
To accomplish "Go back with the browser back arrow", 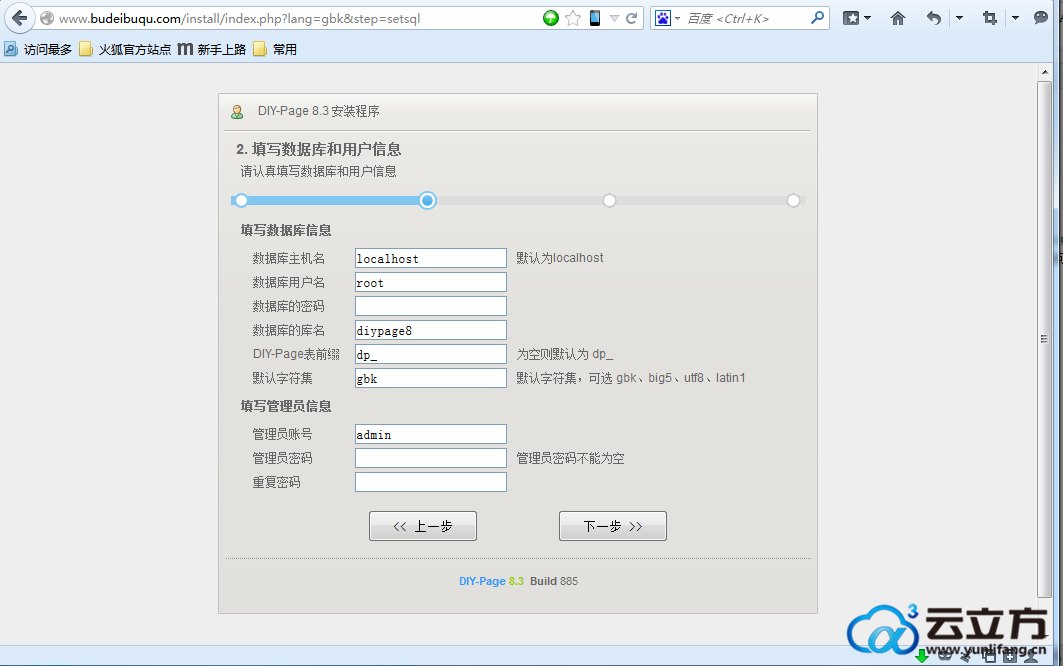I will (20, 18).
